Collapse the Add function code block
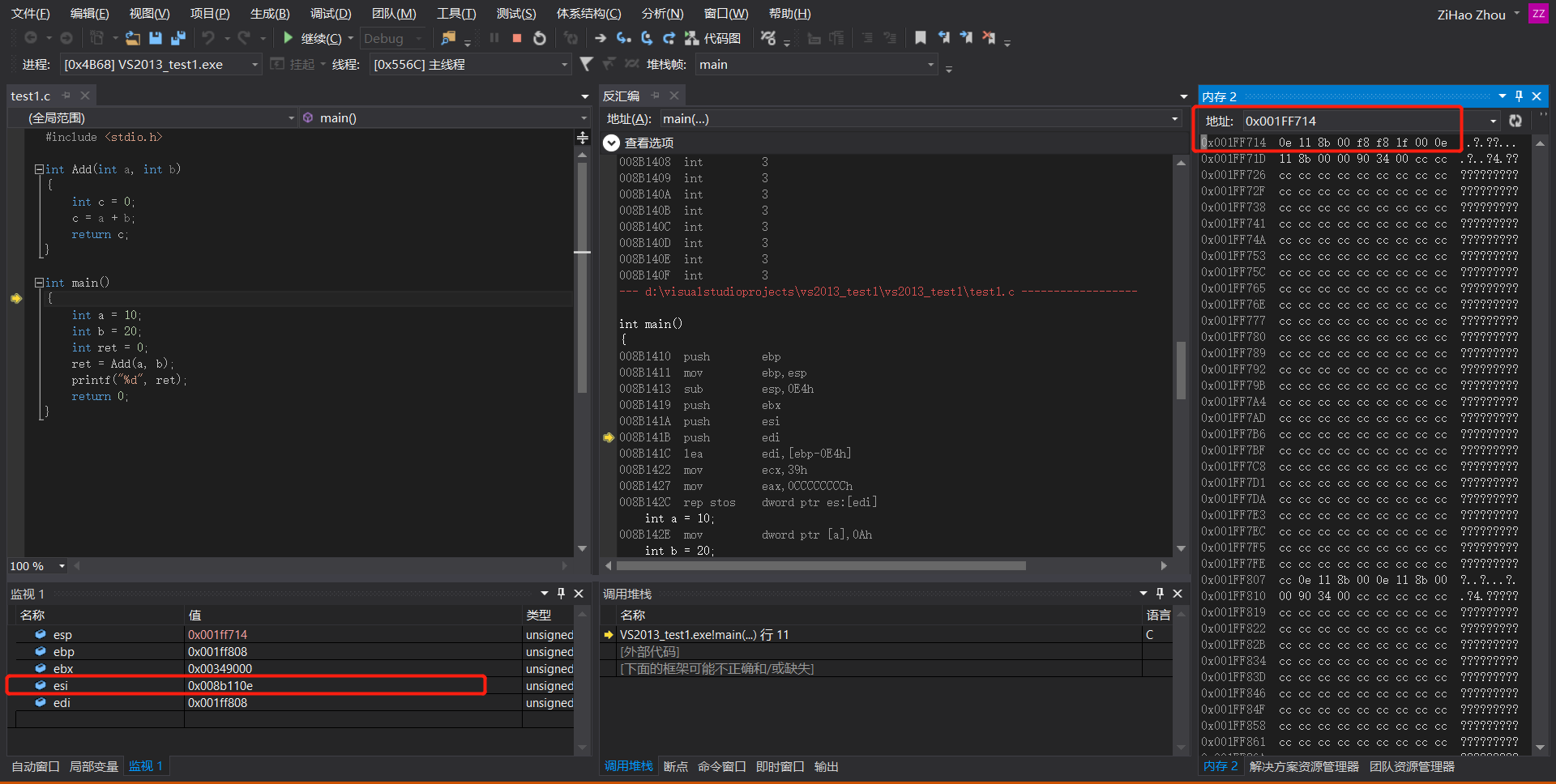 tap(38, 169)
